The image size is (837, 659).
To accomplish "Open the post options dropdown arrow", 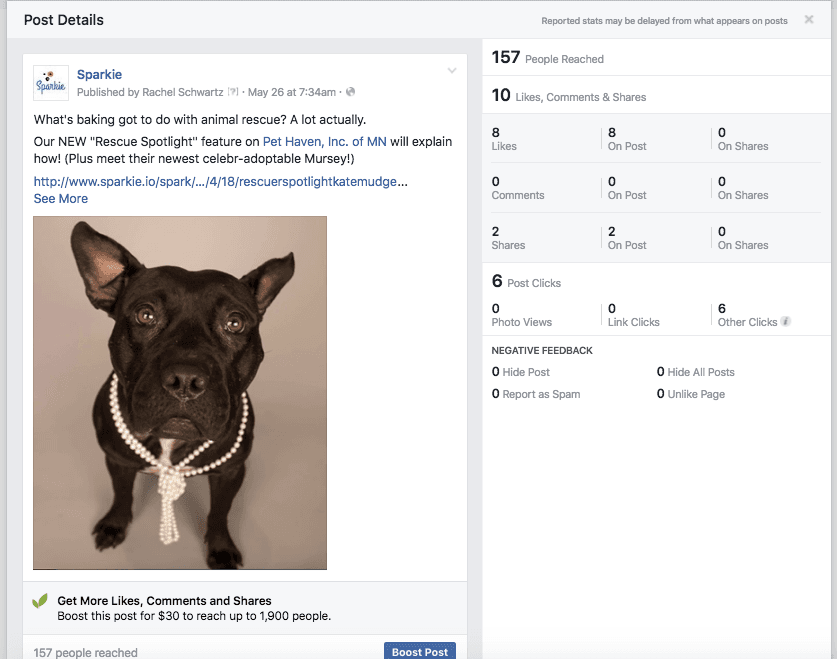I will [452, 71].
